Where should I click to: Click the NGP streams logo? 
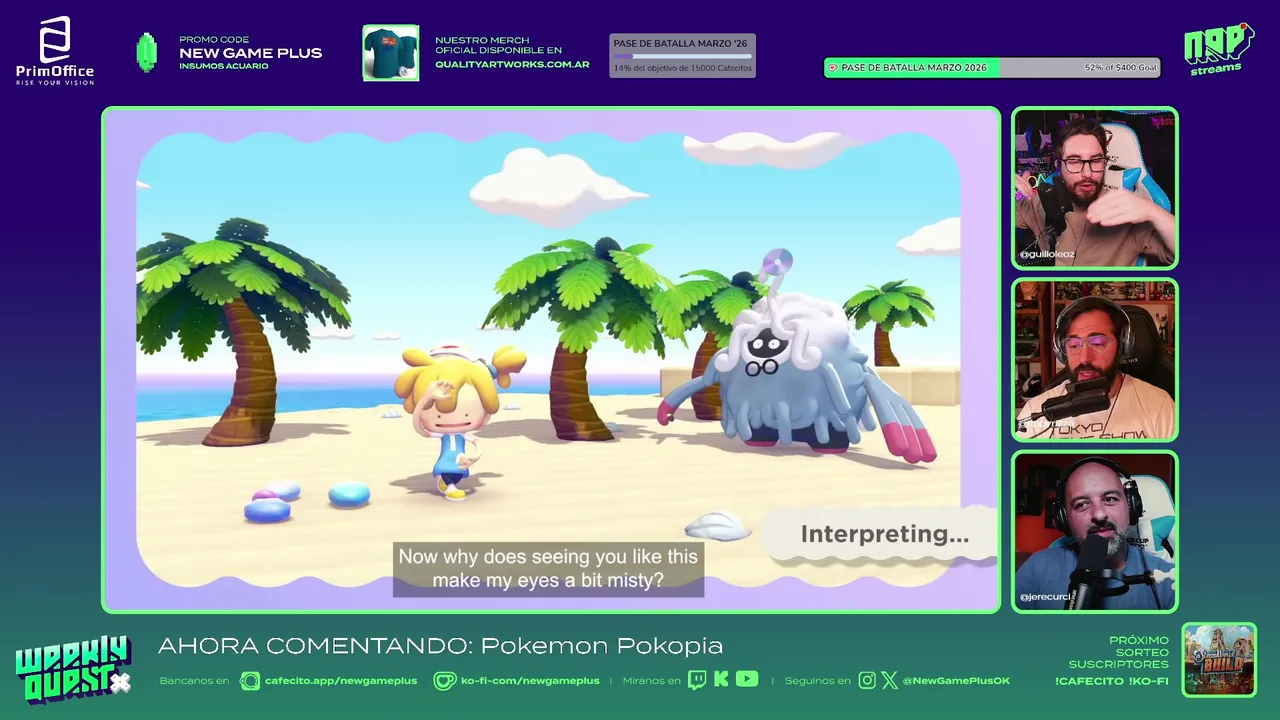click(x=1218, y=48)
